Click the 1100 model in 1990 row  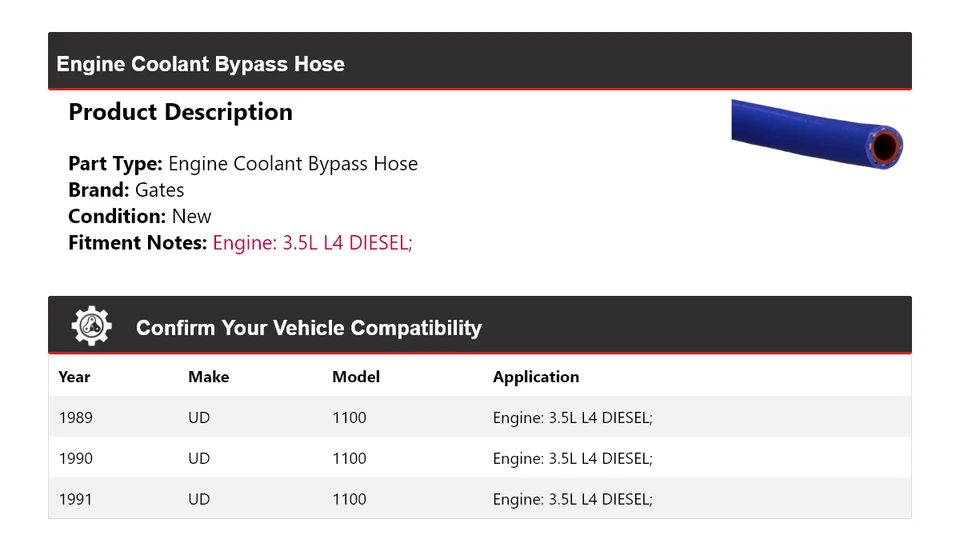(x=349, y=458)
